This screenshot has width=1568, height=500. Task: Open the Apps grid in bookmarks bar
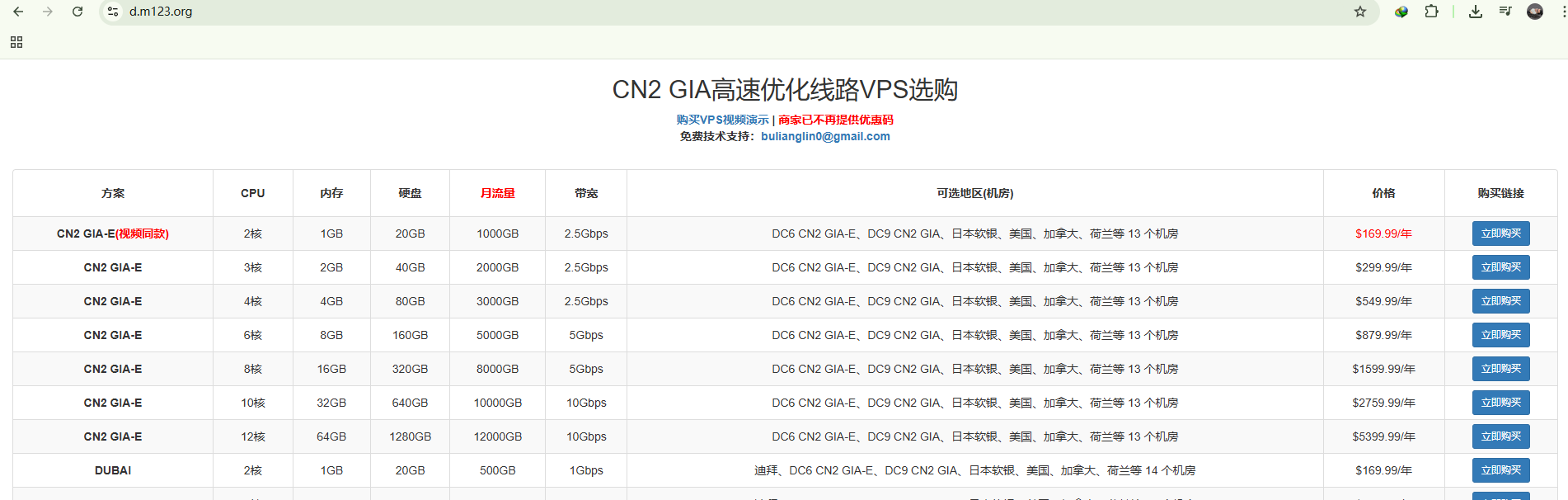coord(16,42)
